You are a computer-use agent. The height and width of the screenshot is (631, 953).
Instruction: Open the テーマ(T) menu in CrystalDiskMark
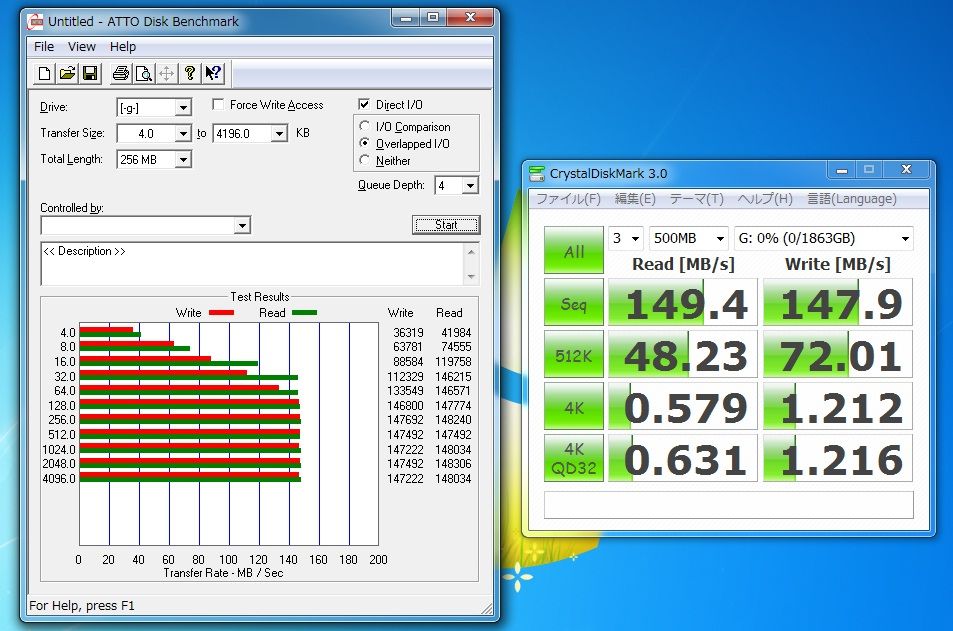(697, 199)
